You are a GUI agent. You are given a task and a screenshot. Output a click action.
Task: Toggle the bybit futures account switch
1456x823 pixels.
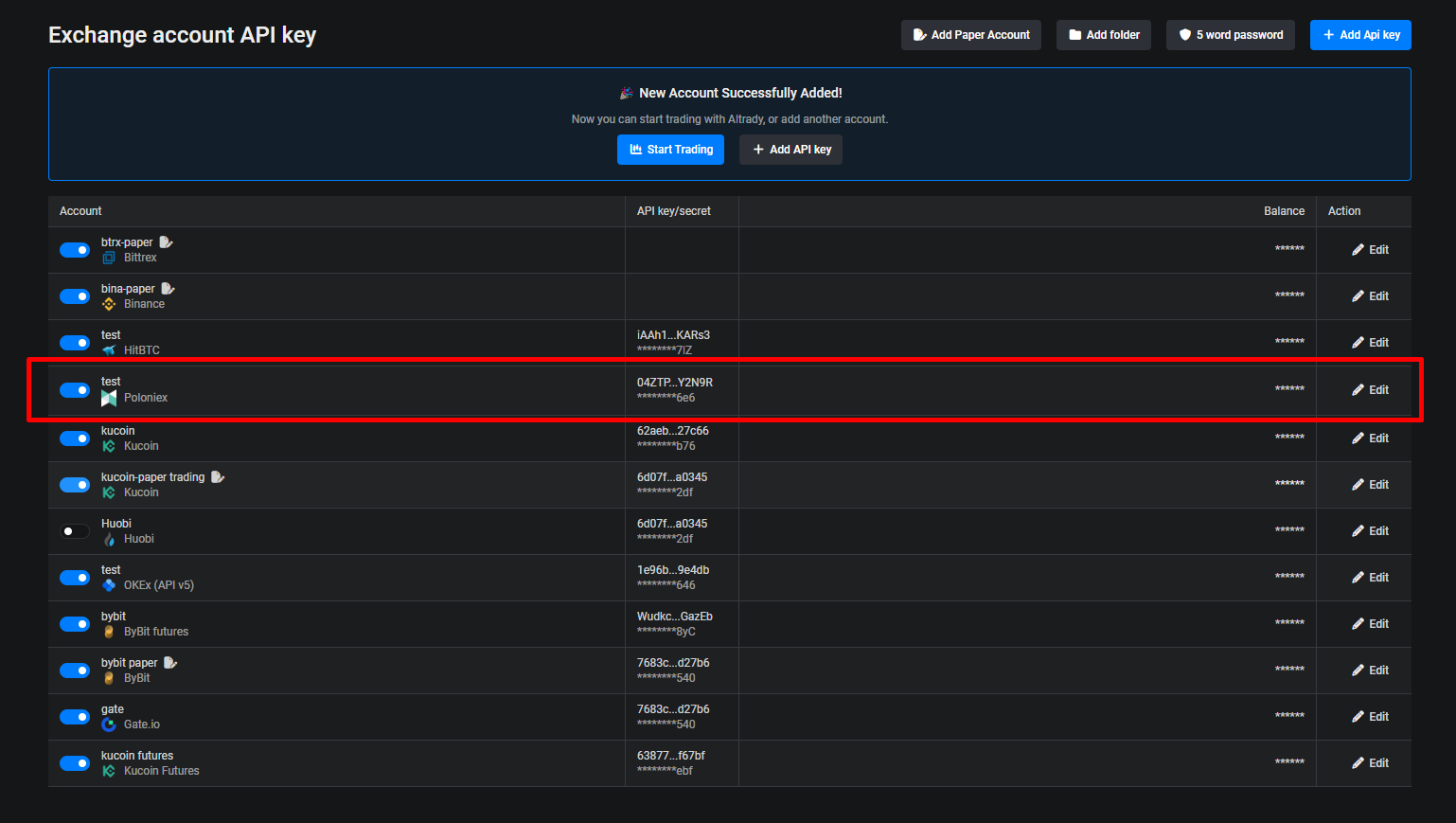coord(75,624)
